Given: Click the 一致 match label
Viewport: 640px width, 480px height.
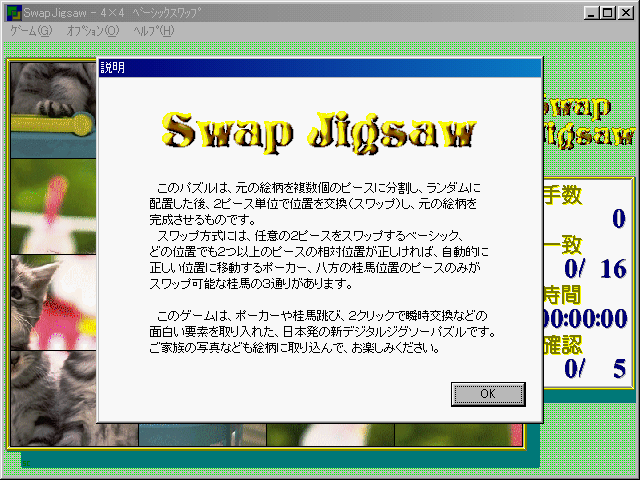Looking at the screenshot, I should tap(562, 244).
